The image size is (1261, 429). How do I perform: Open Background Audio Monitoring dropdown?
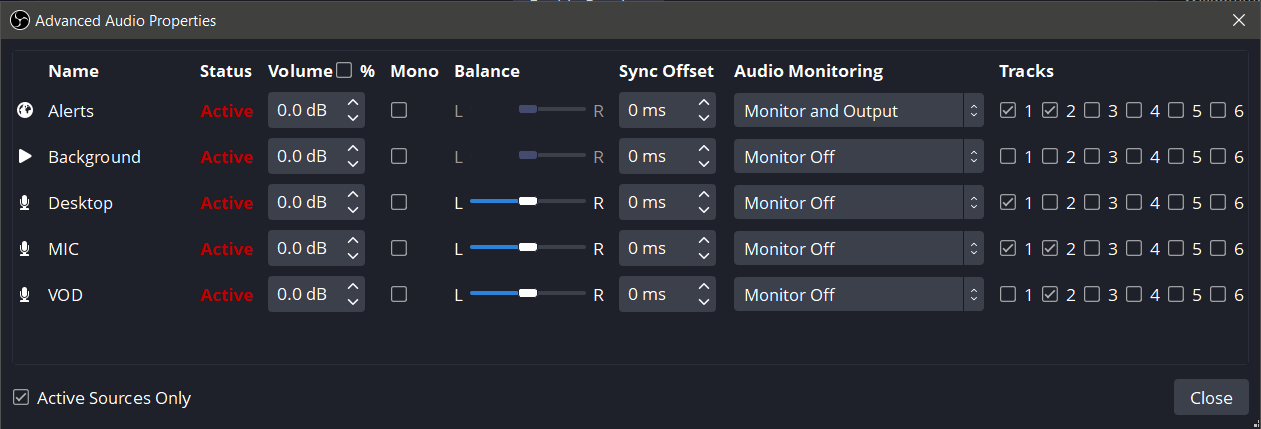pyautogui.click(x=857, y=157)
